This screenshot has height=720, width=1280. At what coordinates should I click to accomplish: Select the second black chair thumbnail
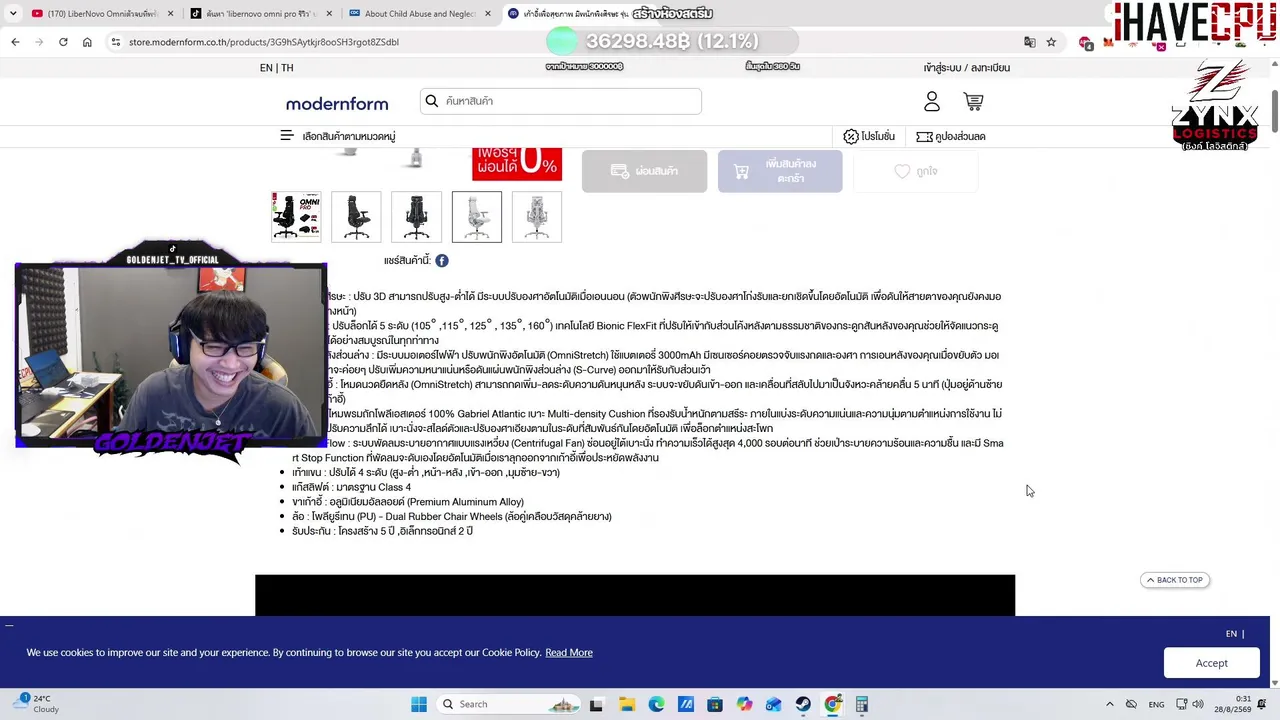point(356,217)
